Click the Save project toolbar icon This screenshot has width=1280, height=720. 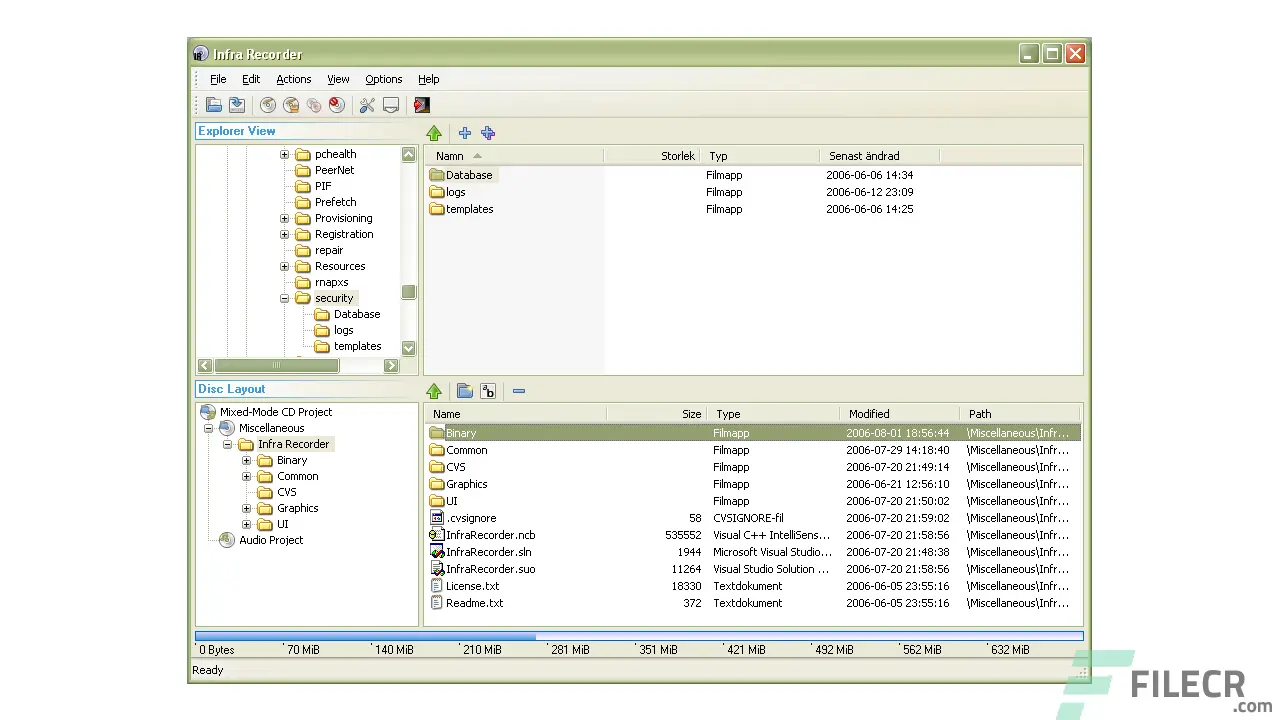(x=237, y=105)
